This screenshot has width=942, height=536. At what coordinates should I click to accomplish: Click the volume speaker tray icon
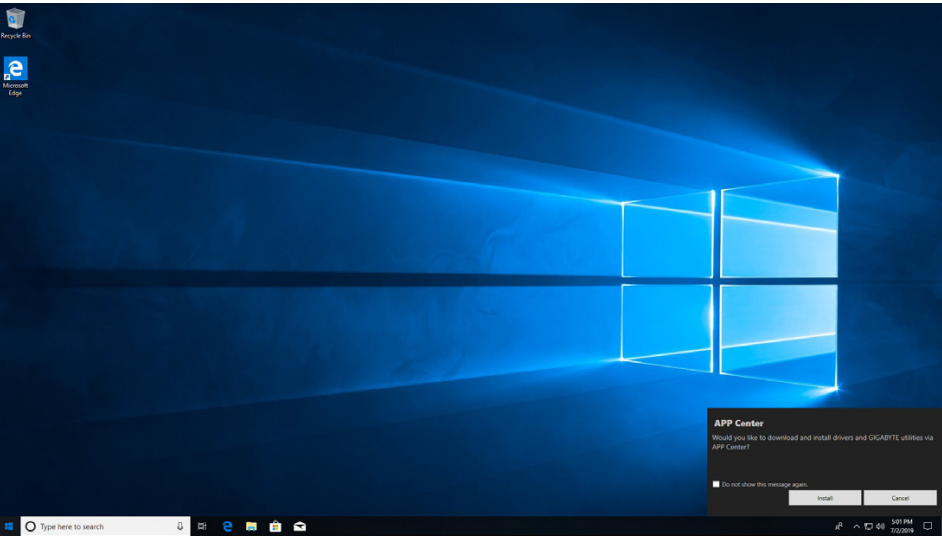[880, 526]
